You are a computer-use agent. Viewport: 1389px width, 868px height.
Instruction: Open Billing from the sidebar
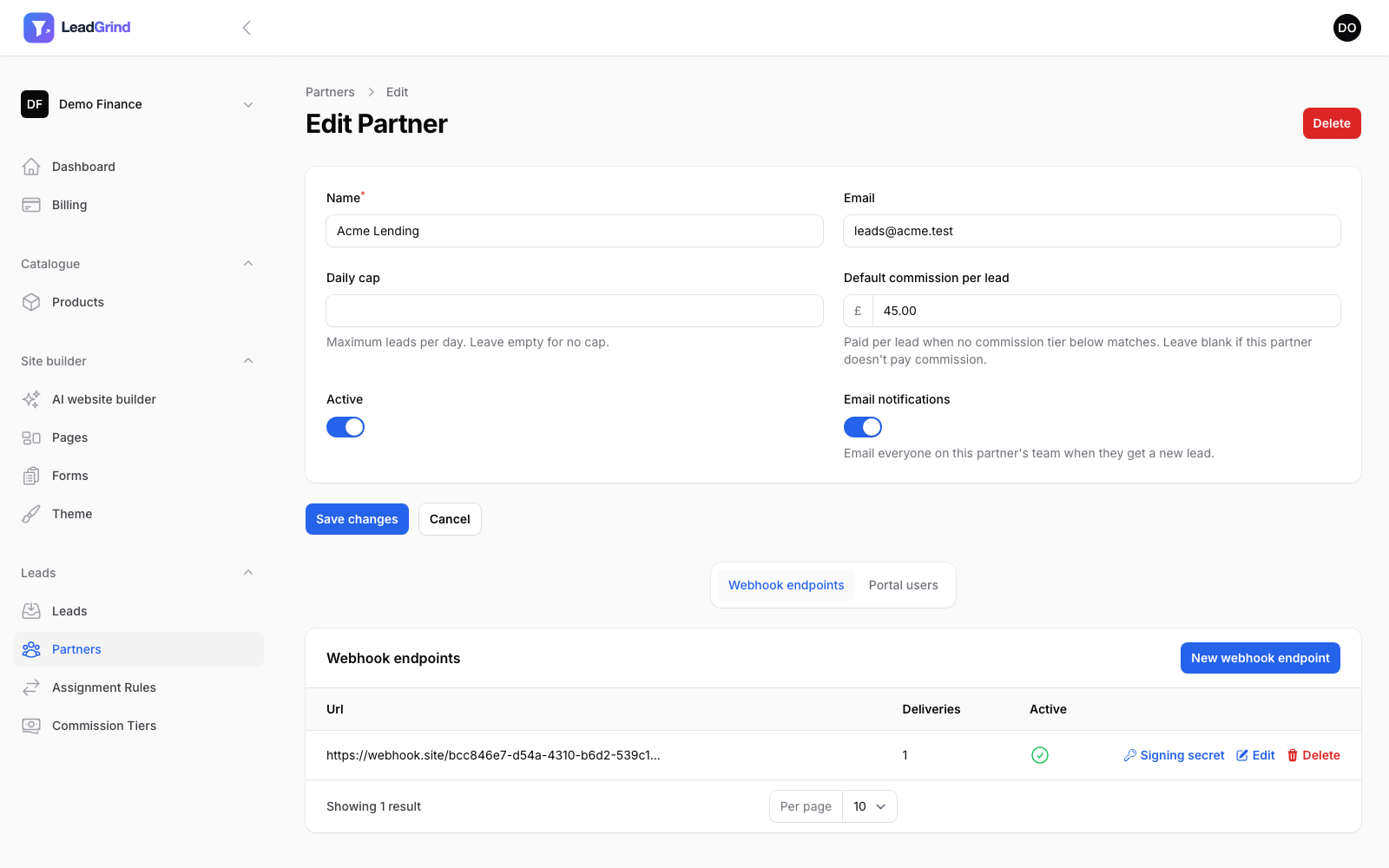tap(139, 205)
